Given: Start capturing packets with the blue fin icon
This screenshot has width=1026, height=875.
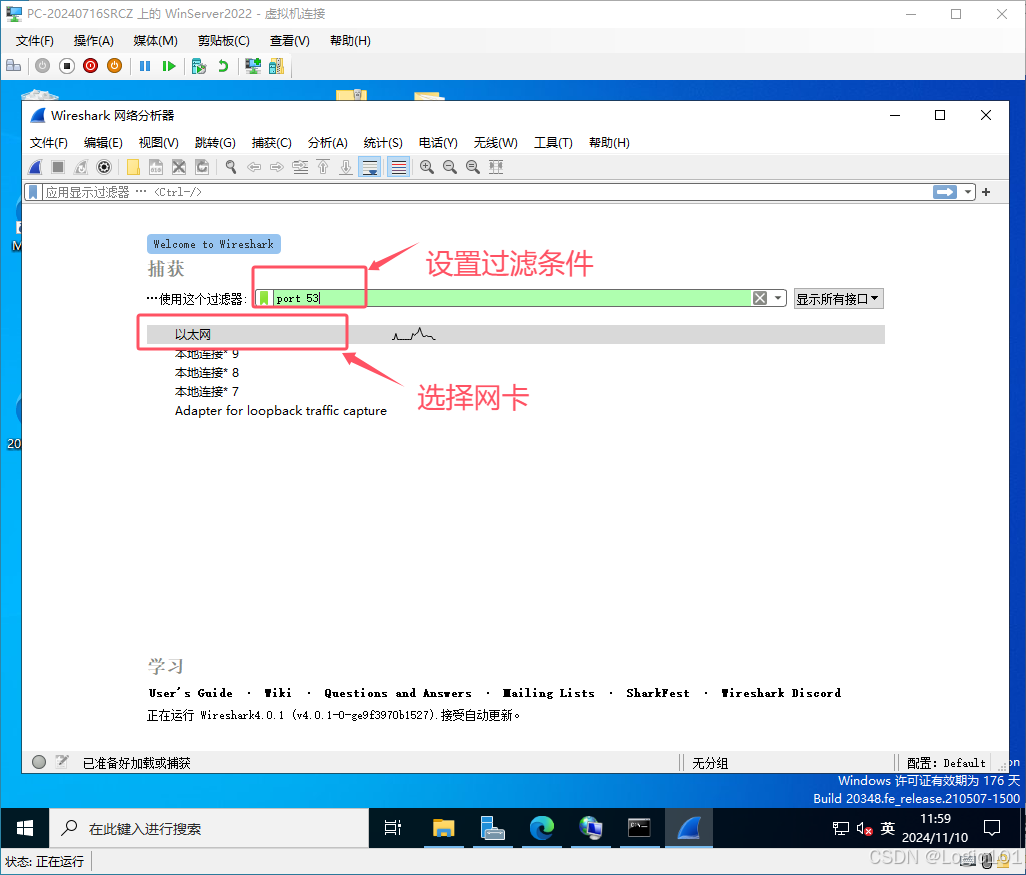Looking at the screenshot, I should click(x=35, y=167).
